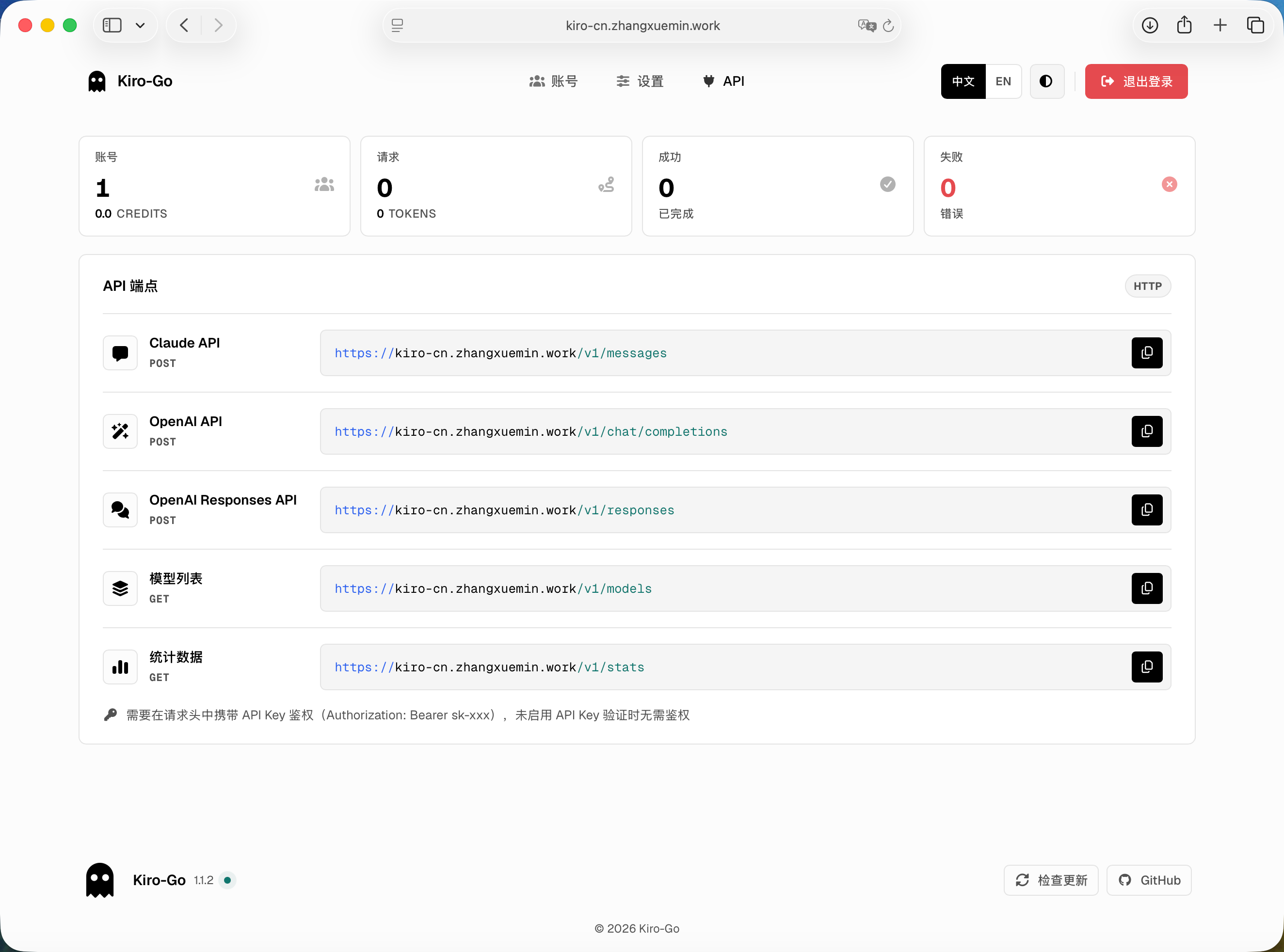Click the 退出登录 logout button

click(x=1136, y=81)
